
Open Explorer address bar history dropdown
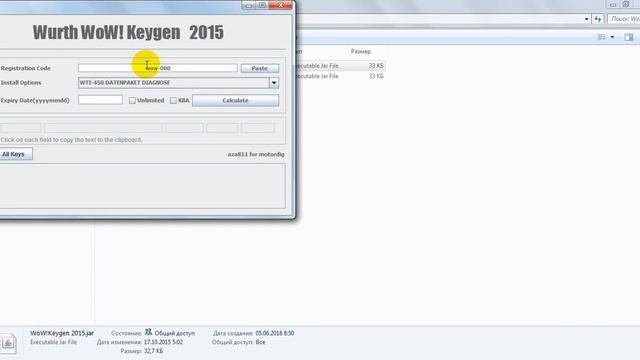point(587,19)
